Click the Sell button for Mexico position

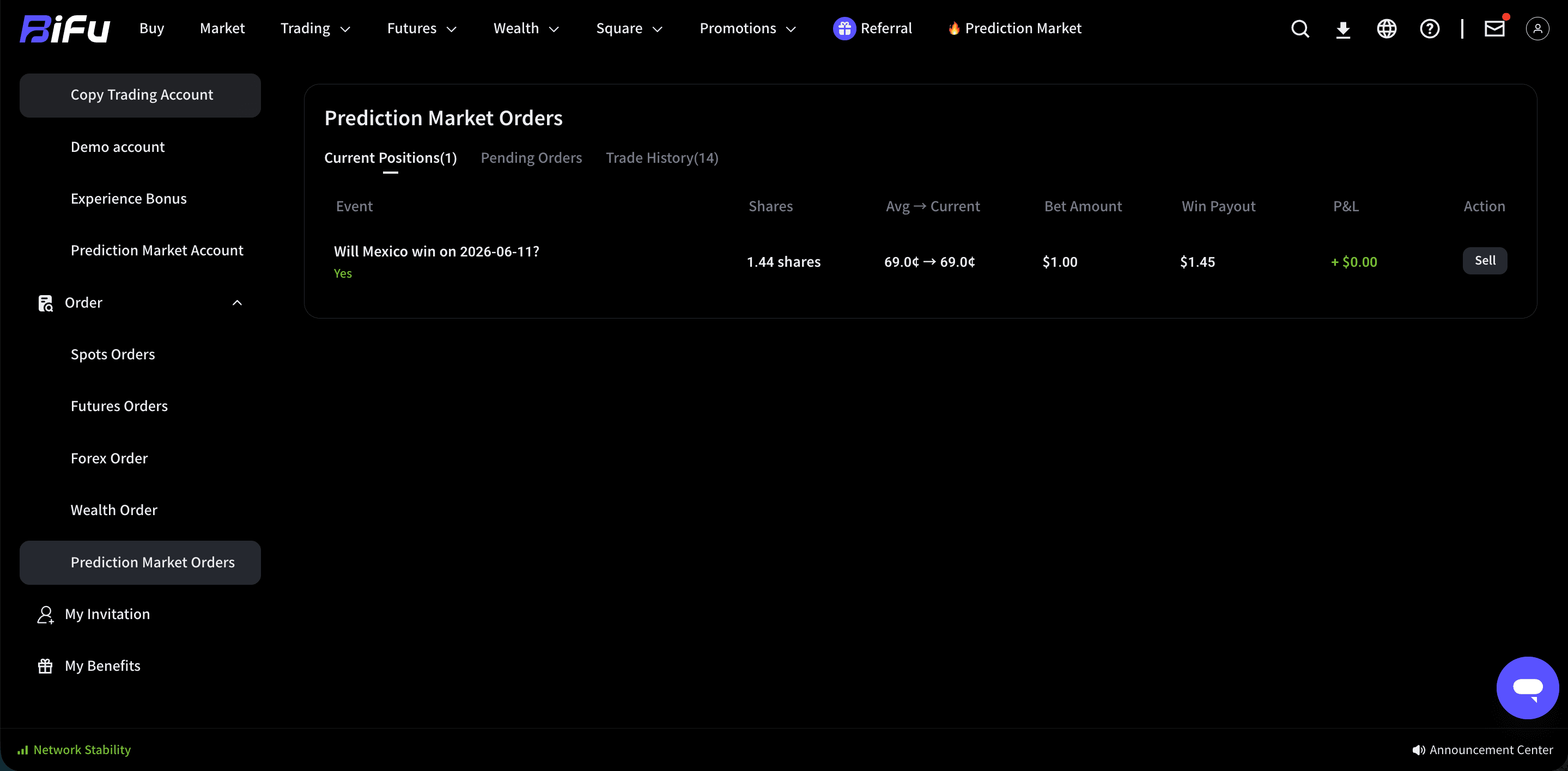tap(1485, 260)
